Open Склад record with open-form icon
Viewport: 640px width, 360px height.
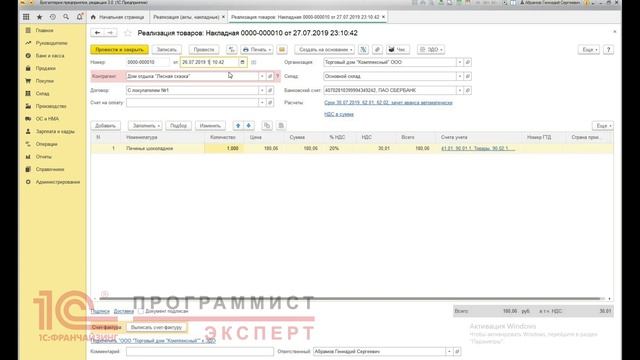click(468, 76)
